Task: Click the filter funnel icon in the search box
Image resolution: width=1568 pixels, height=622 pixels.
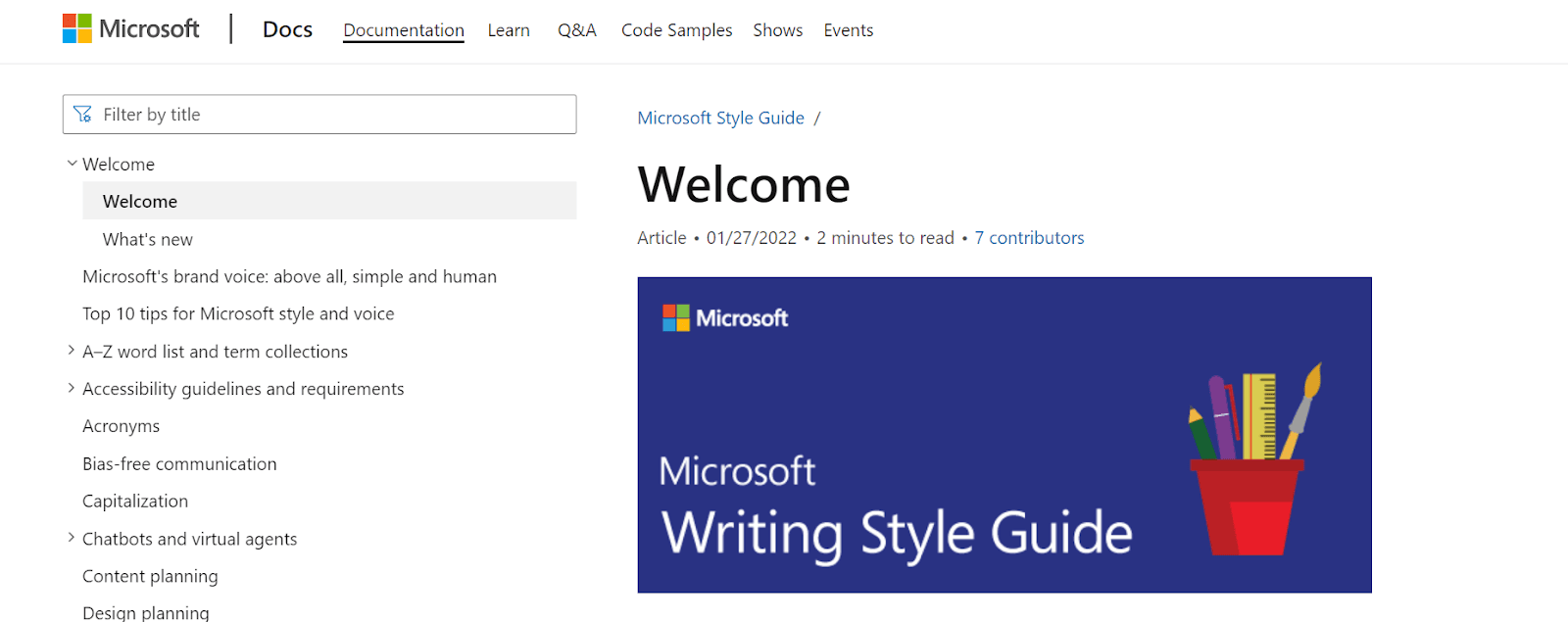Action: (83, 115)
